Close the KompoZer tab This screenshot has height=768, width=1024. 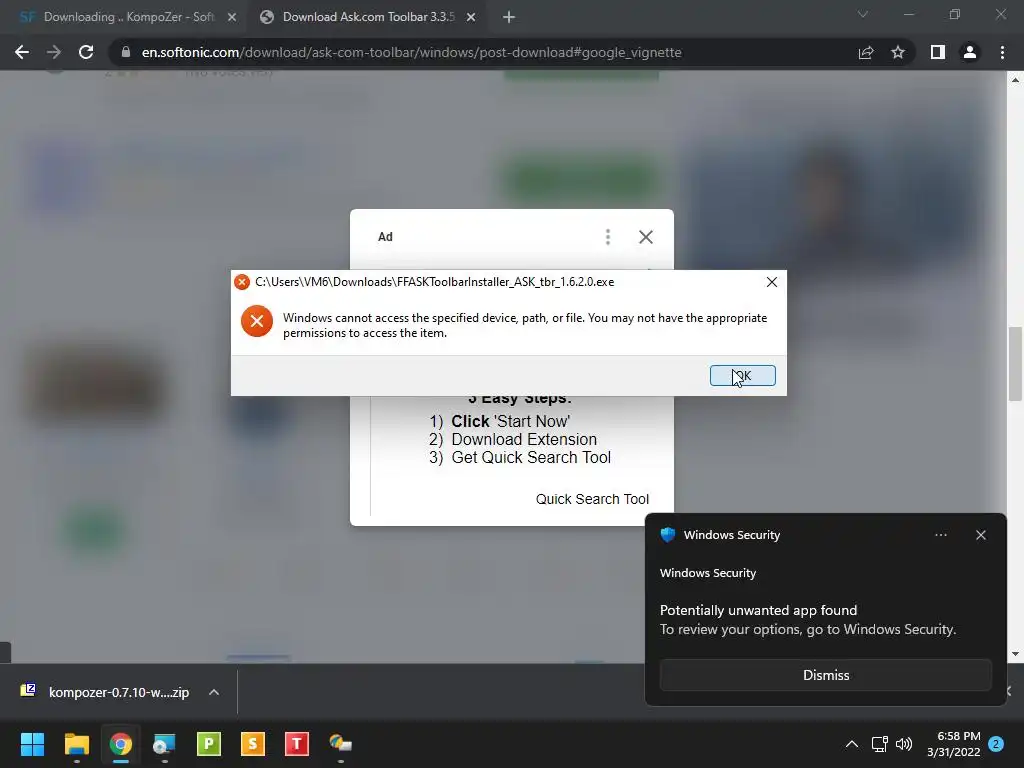pyautogui.click(x=232, y=18)
